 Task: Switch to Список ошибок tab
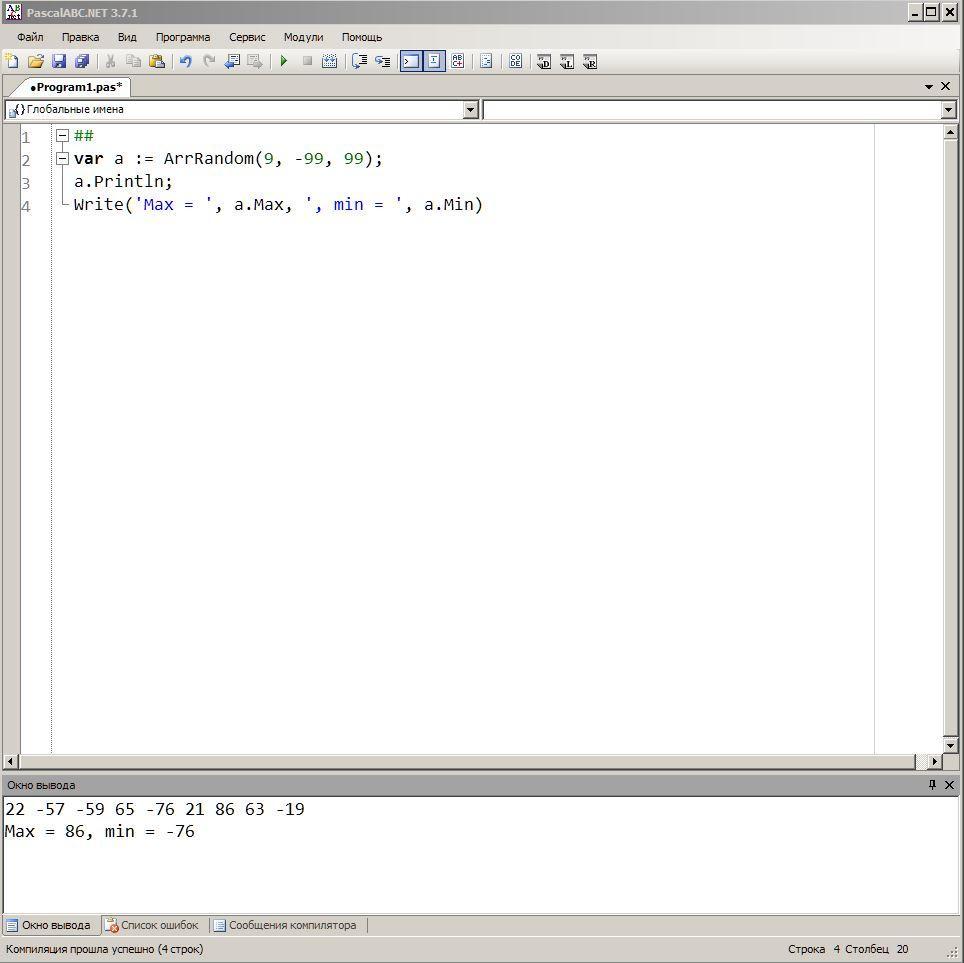pos(152,925)
